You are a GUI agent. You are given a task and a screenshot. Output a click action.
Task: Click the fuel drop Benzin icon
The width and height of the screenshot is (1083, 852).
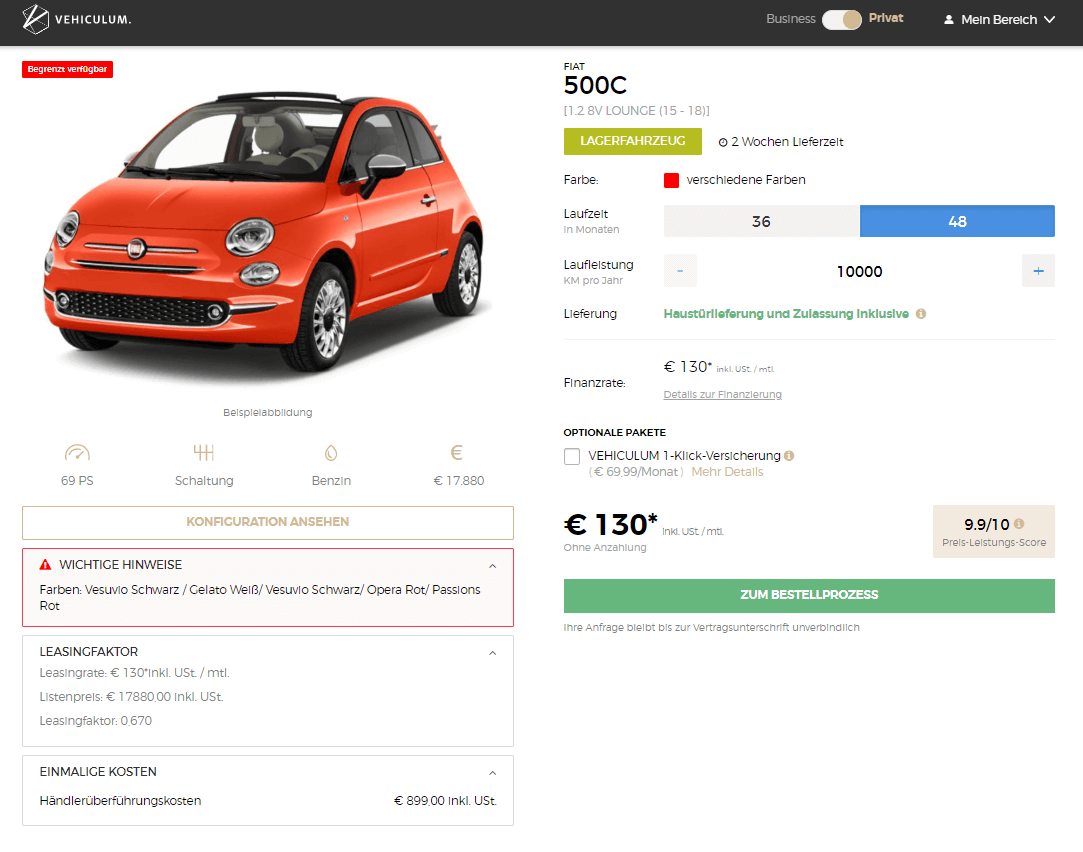point(331,453)
